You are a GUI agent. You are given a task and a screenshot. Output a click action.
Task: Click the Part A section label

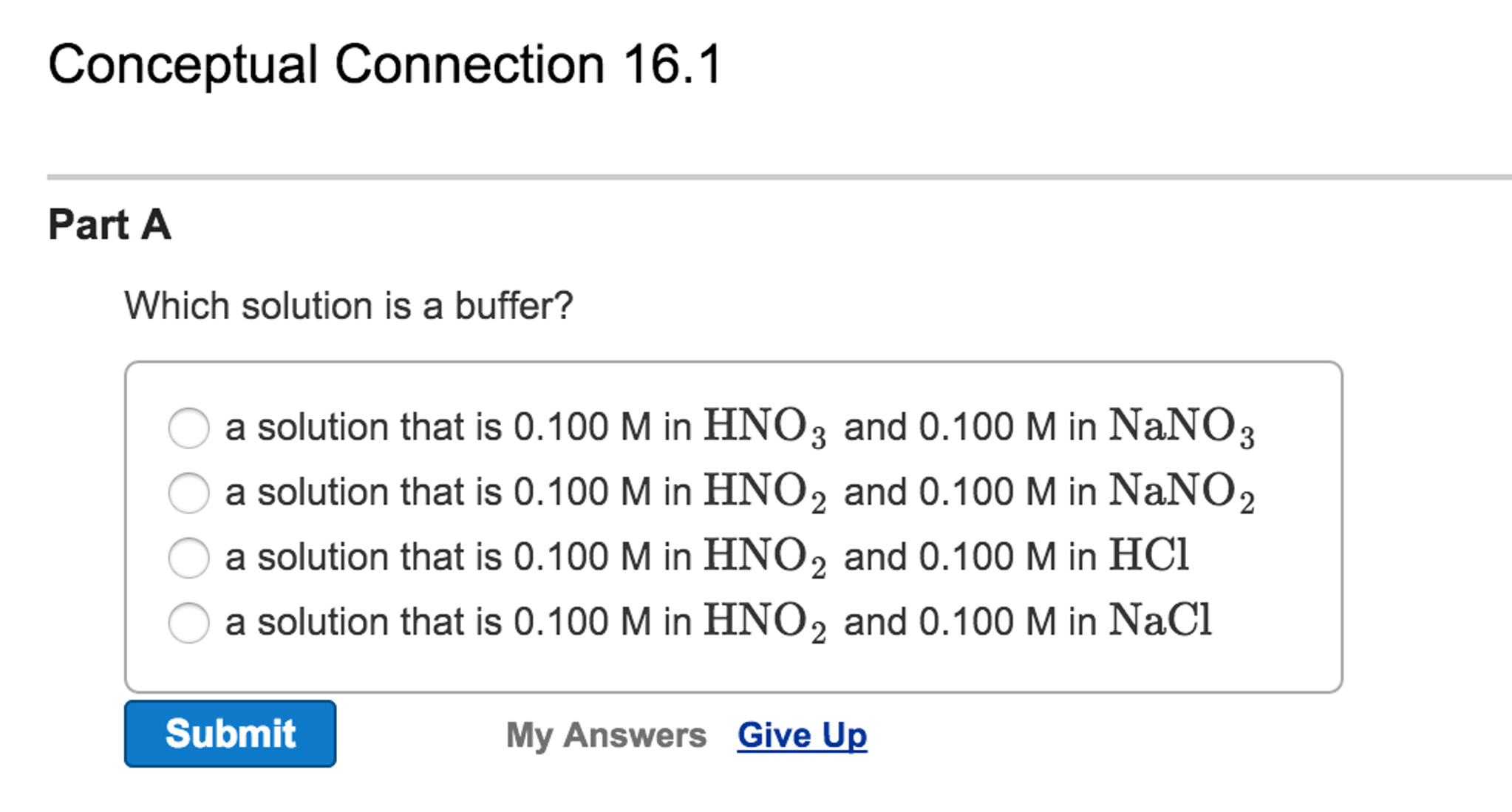click(x=109, y=225)
